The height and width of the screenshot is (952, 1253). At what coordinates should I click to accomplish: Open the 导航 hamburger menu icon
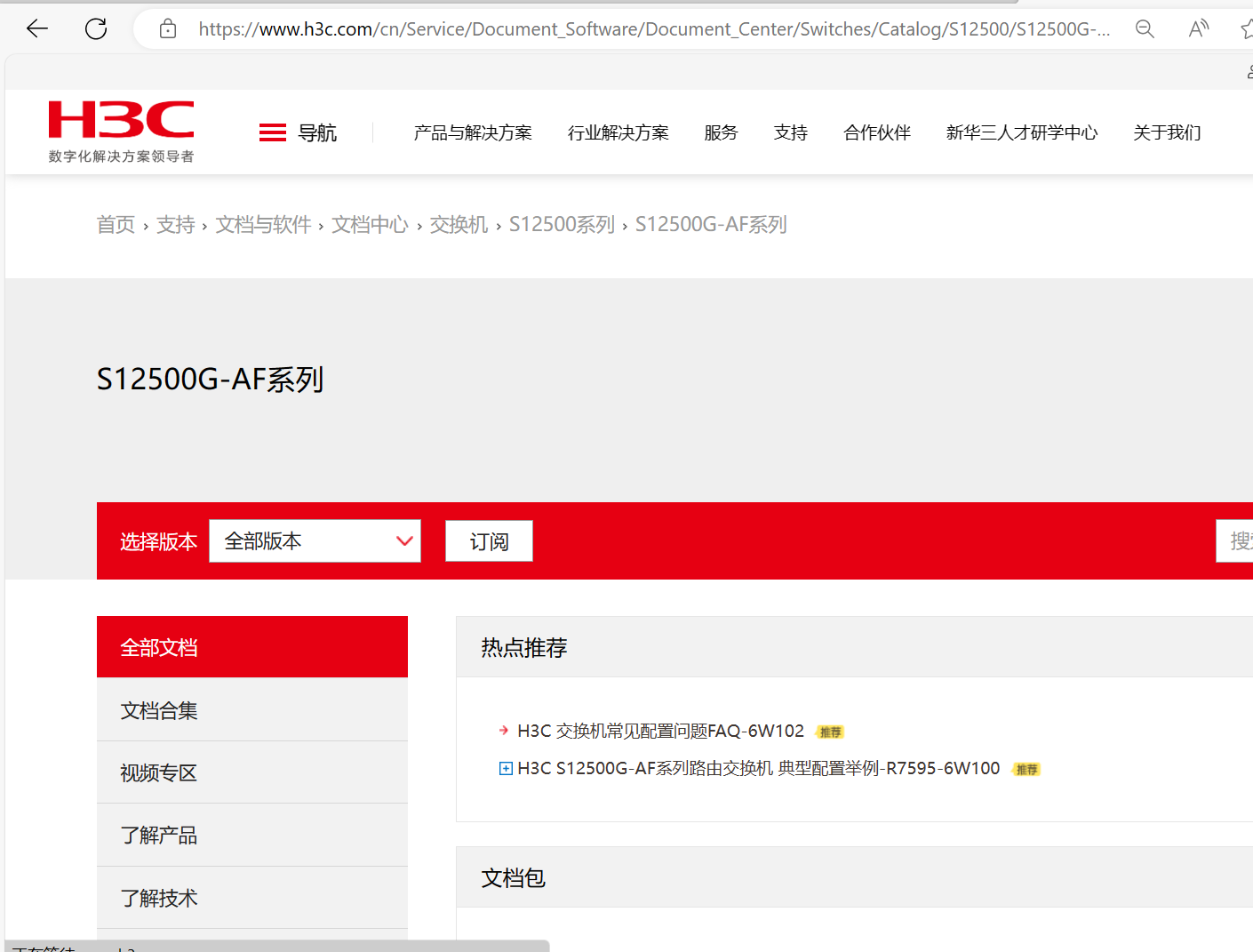click(x=273, y=132)
